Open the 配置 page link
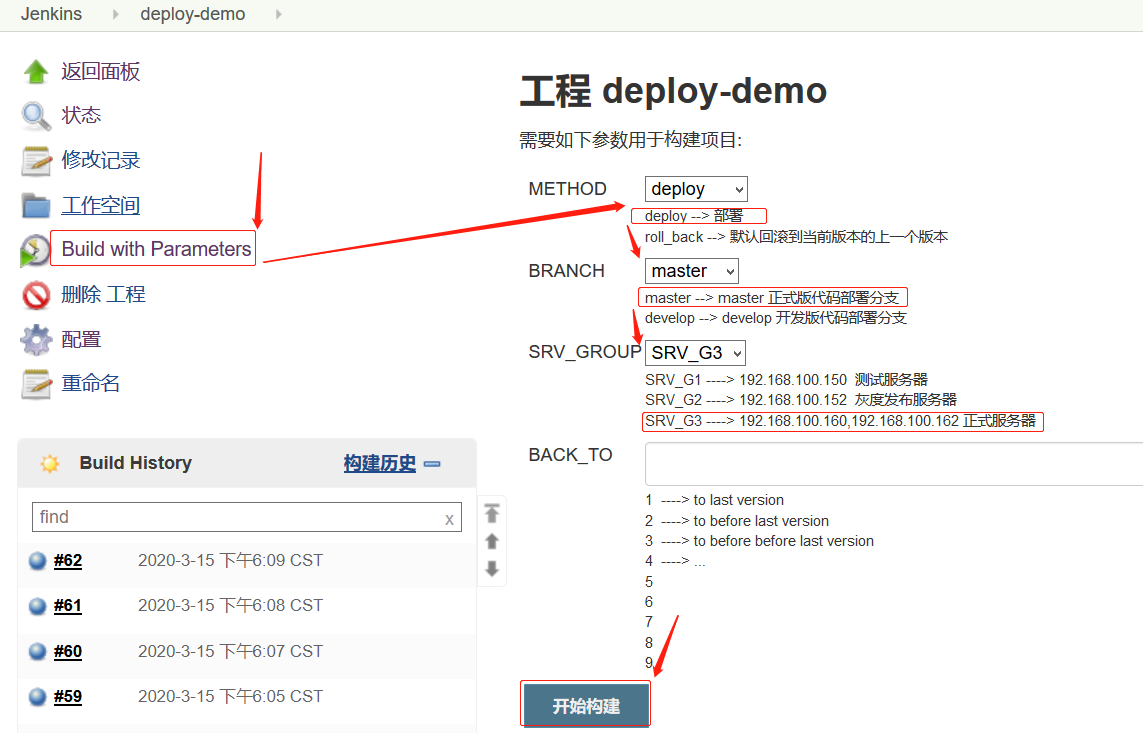Screen dimensions: 1143x733 (x=81, y=340)
